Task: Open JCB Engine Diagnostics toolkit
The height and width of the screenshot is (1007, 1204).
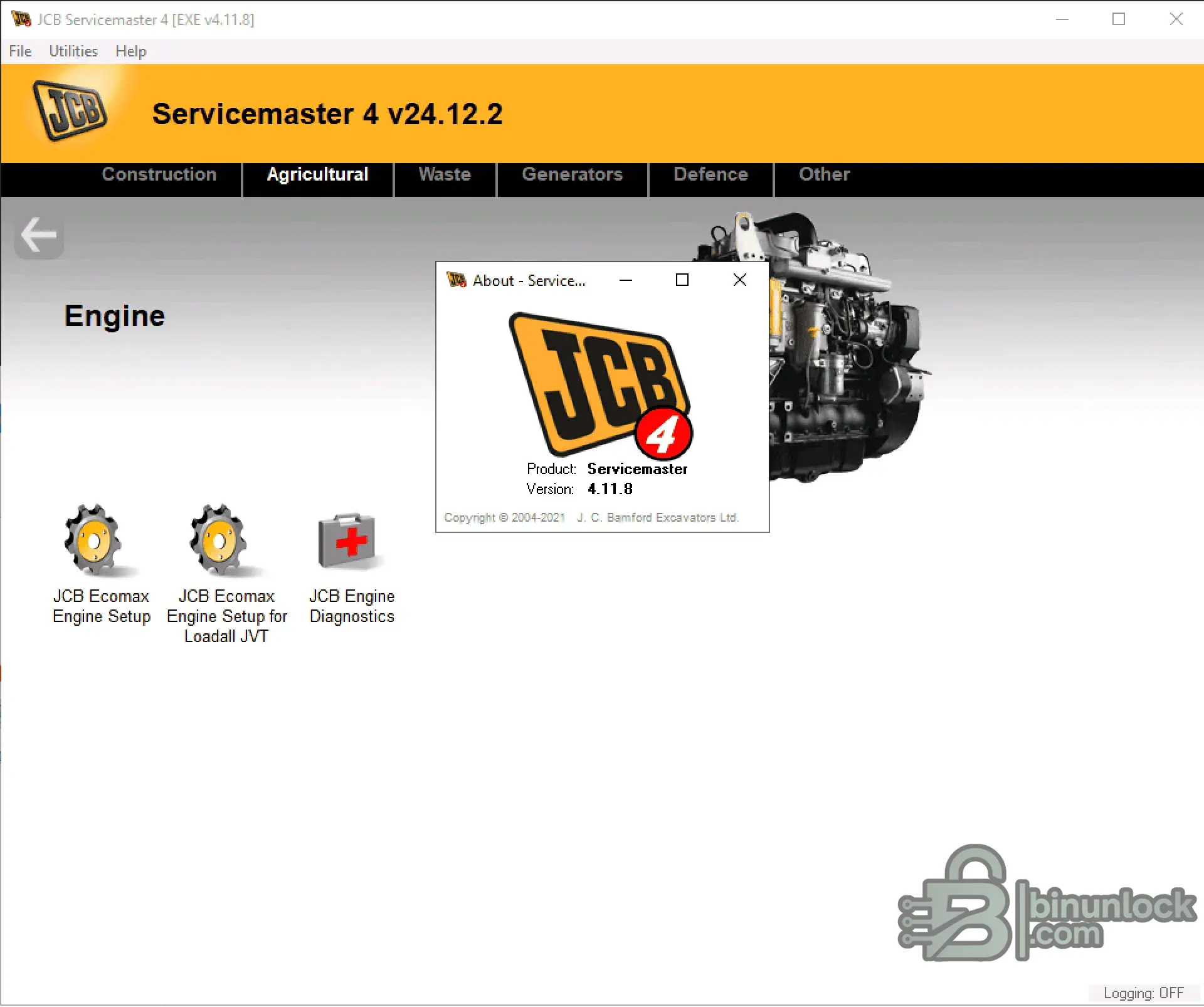Action: [351, 567]
